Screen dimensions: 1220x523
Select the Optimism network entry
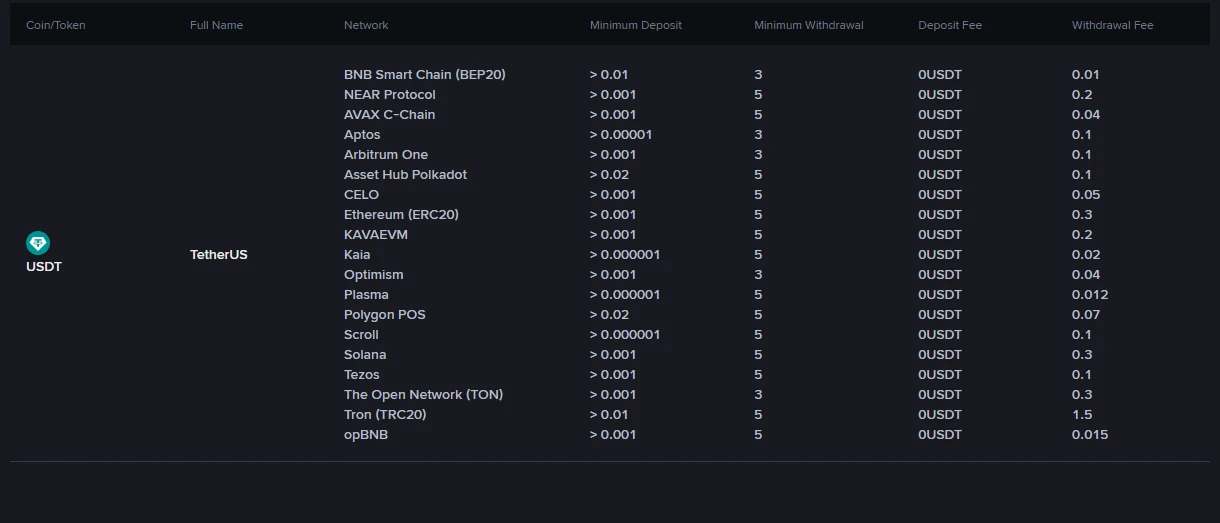click(374, 275)
